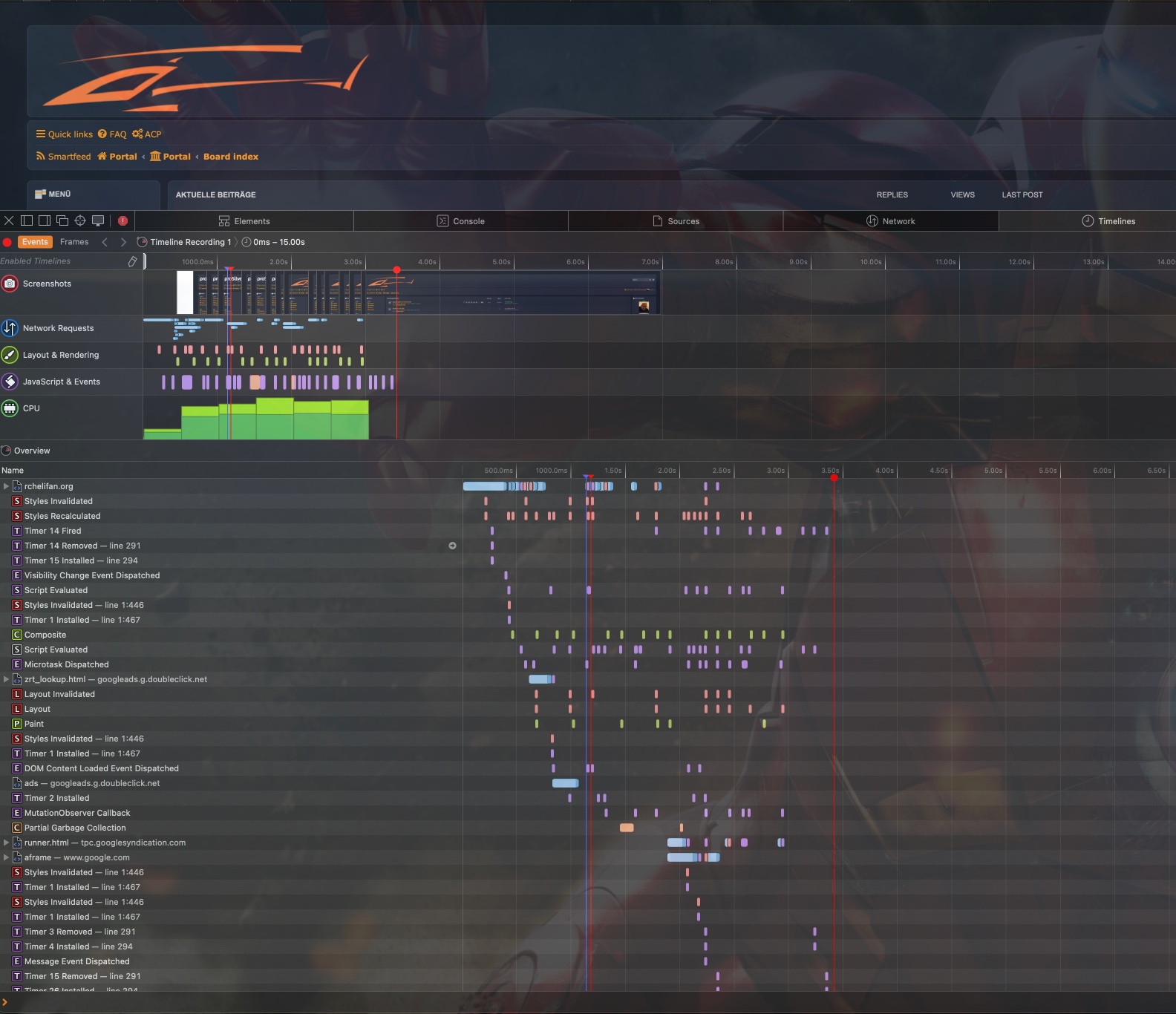This screenshot has width=1176, height=1014.
Task: Select the Screenshots timeline camera icon
Action: 10,284
